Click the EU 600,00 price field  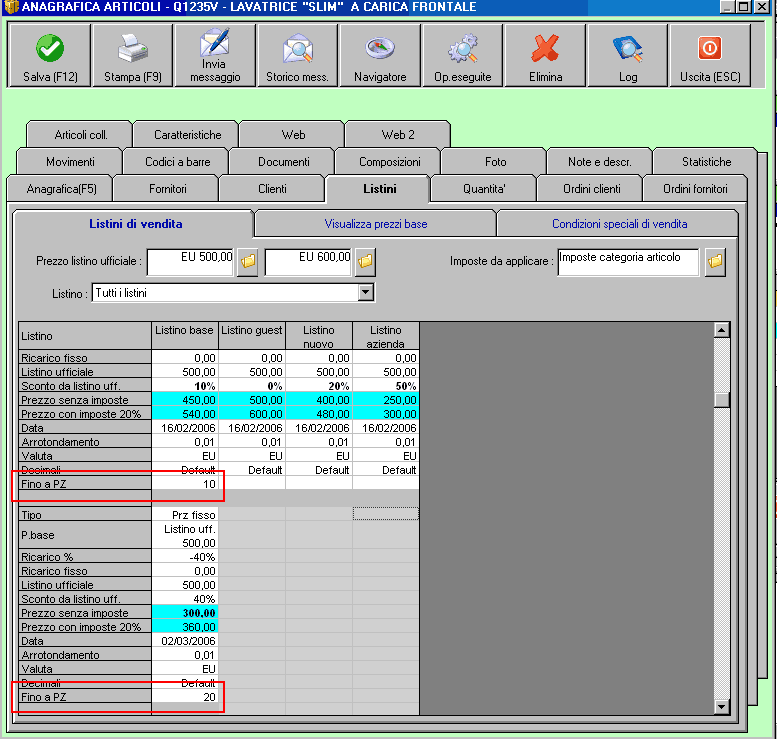point(308,262)
